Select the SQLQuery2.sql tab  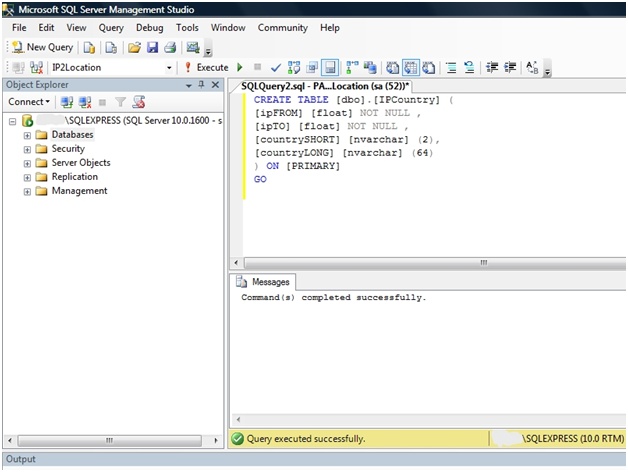click(325, 86)
